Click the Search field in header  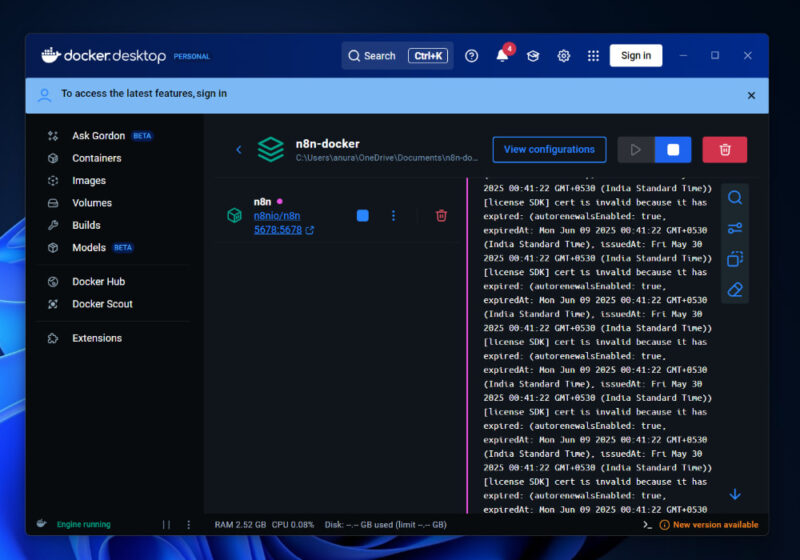click(397, 56)
